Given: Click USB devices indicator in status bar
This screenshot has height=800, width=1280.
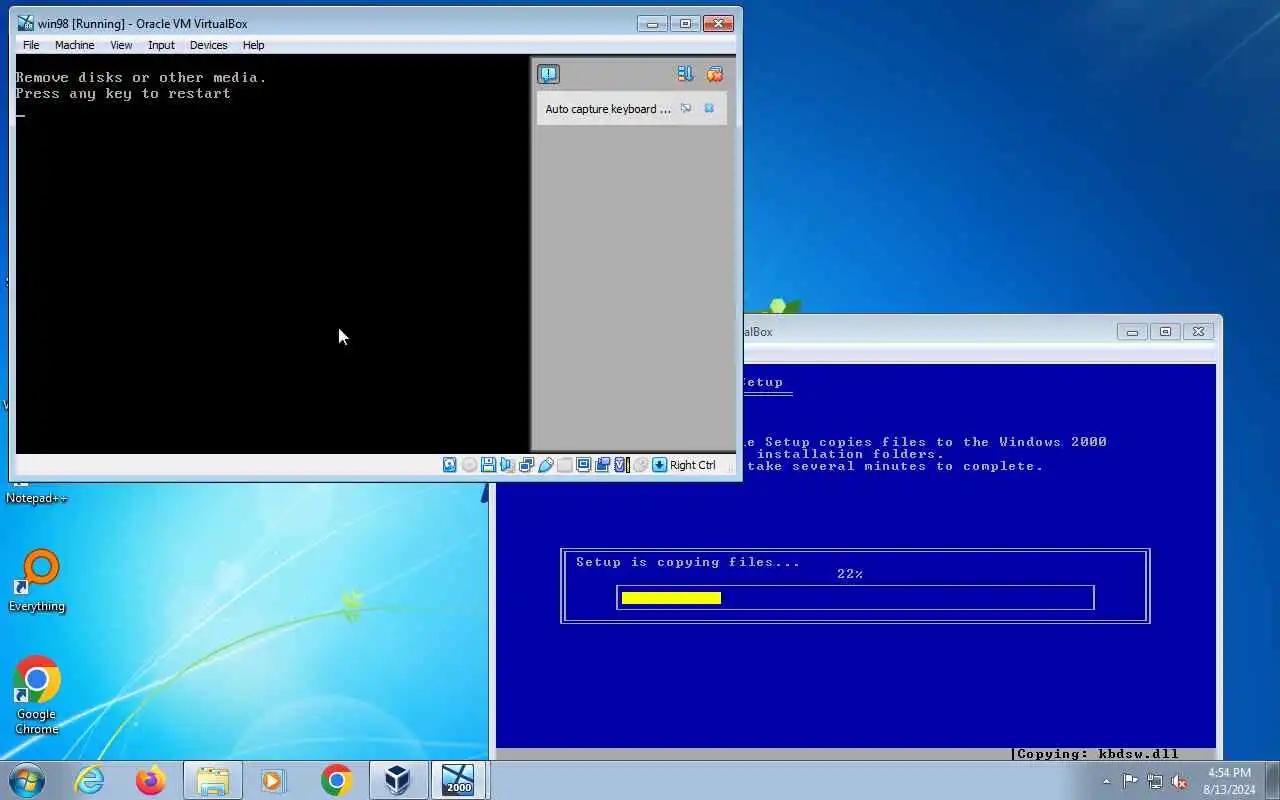Looking at the screenshot, I should (x=545, y=465).
